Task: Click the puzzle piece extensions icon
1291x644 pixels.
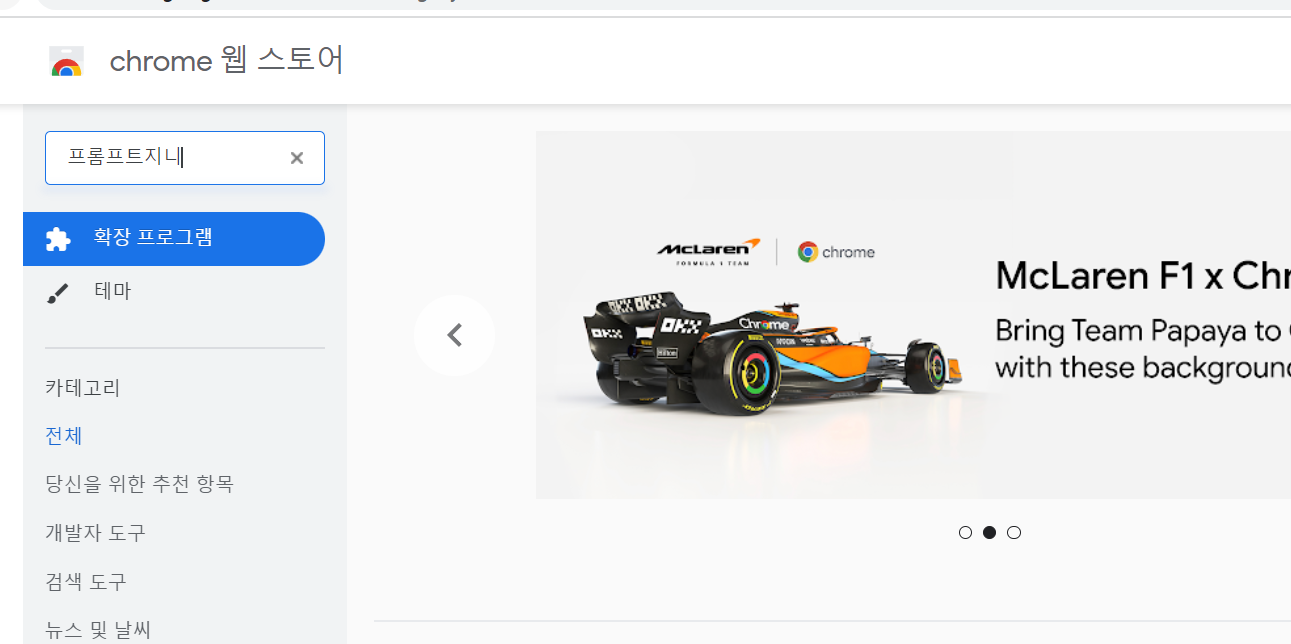Action: pyautogui.click(x=59, y=239)
